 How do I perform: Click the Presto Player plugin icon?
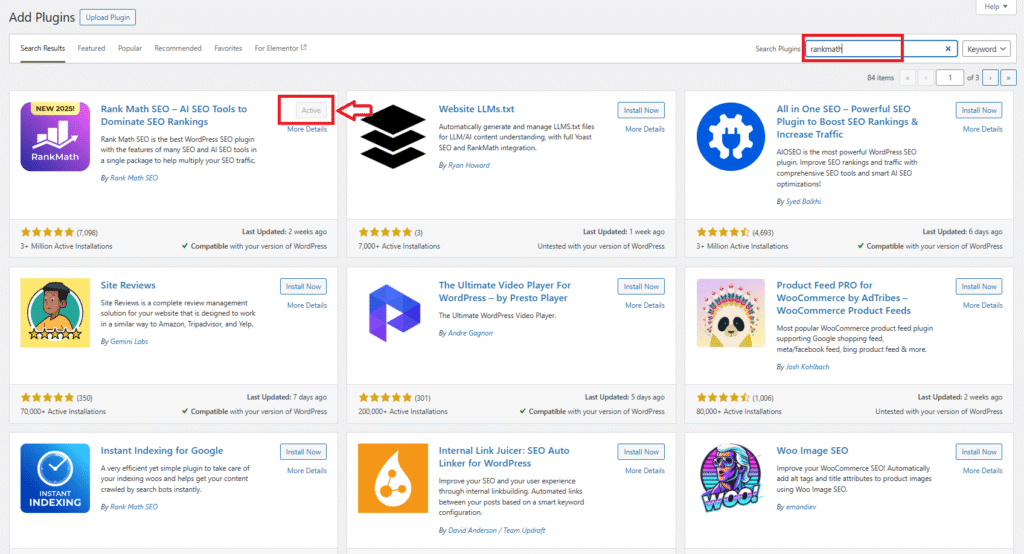393,312
